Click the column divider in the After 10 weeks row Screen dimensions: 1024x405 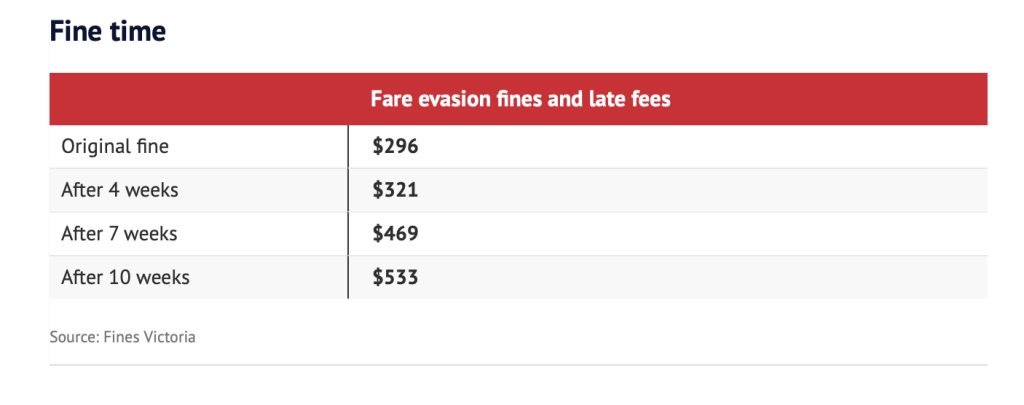pyautogui.click(x=348, y=277)
